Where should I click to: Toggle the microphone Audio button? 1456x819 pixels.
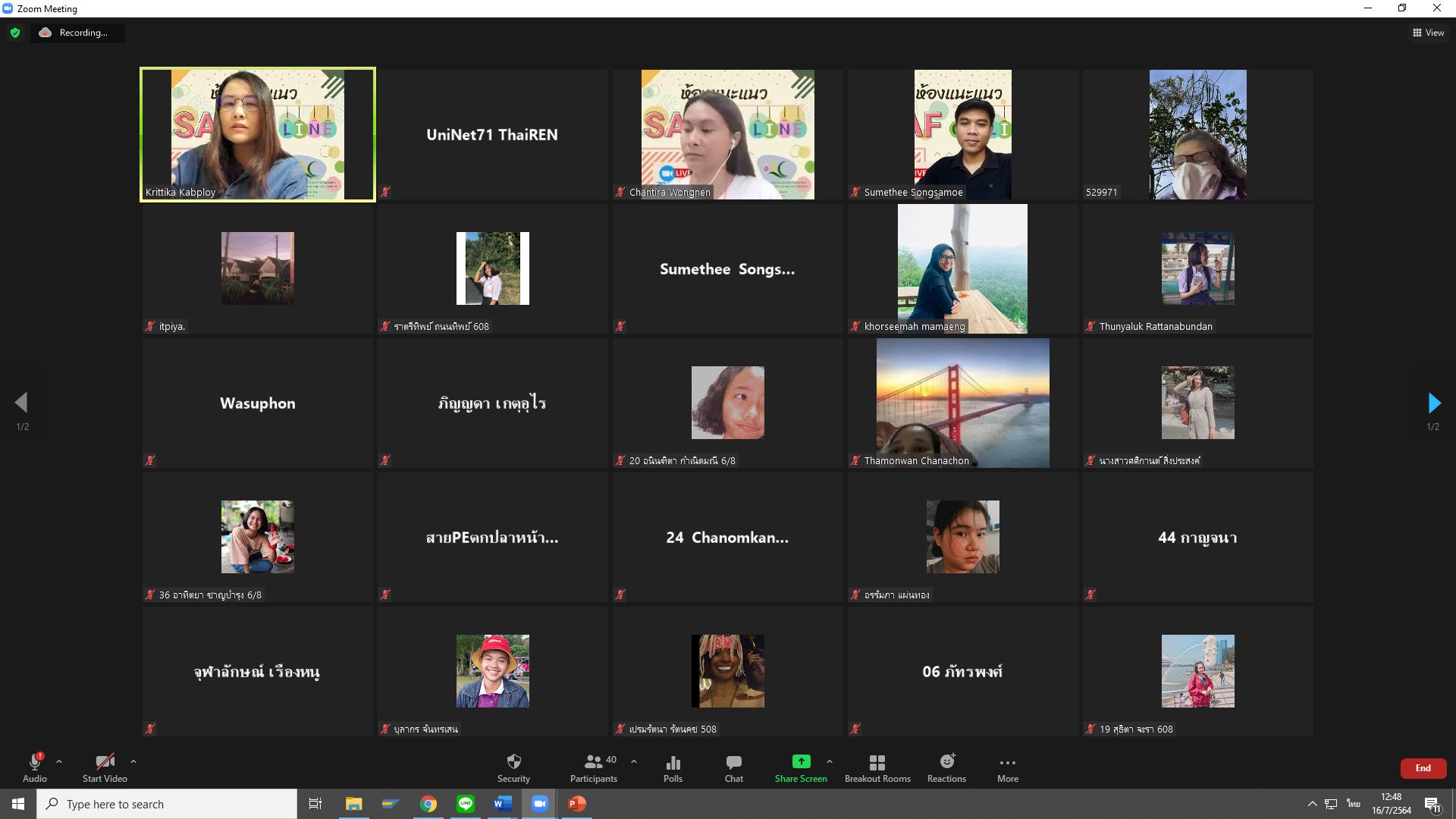35,767
